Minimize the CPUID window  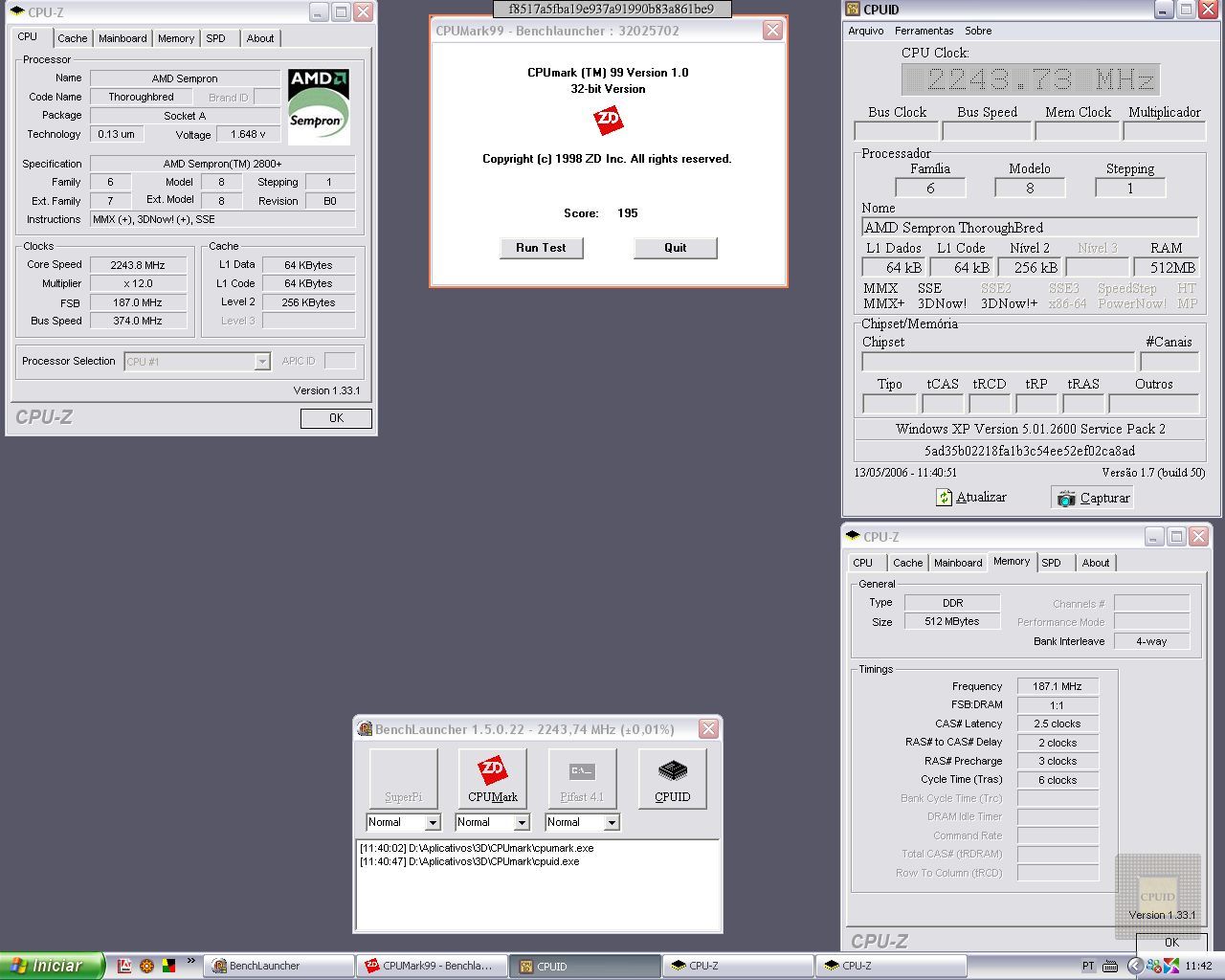1163,10
